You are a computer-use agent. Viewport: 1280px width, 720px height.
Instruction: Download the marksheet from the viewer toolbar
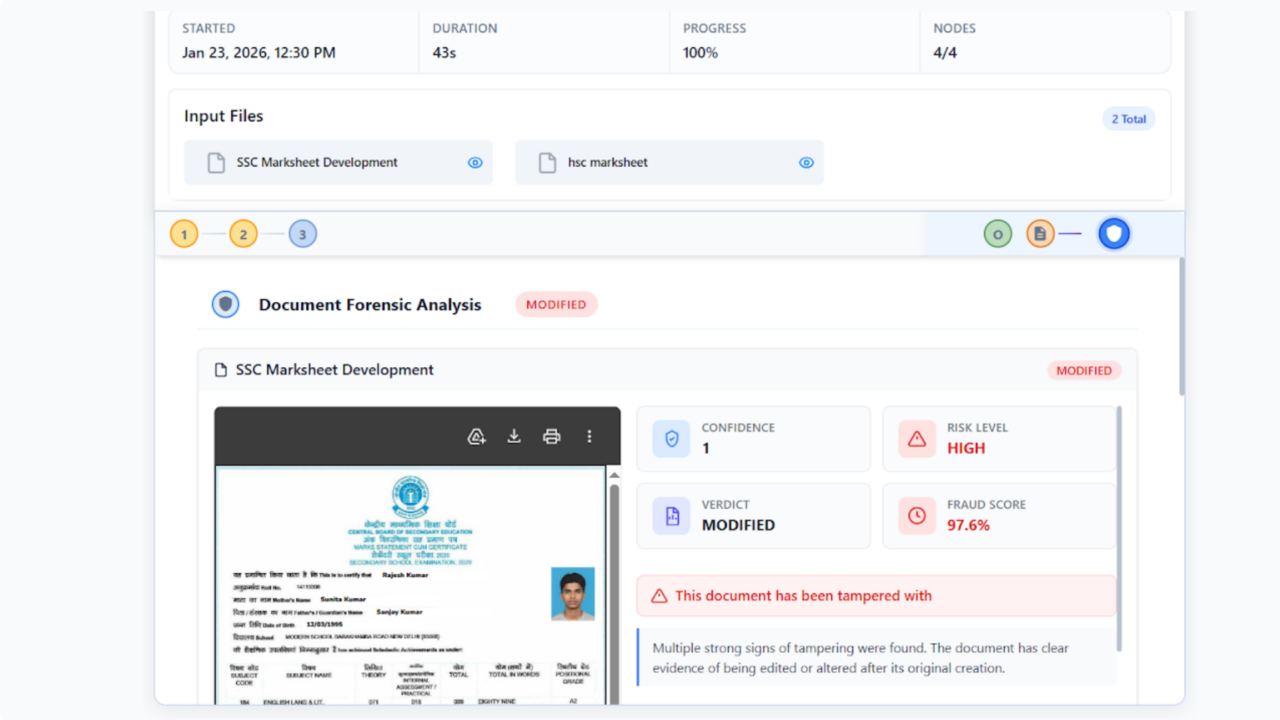pyautogui.click(x=514, y=436)
